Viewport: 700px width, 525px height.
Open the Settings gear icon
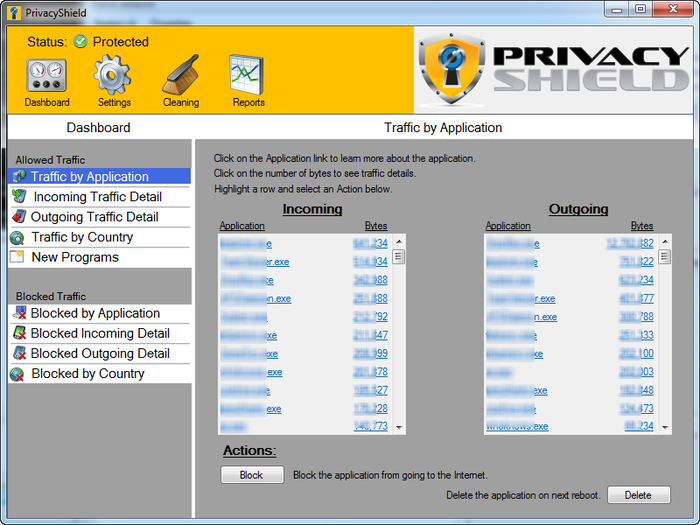[112, 75]
